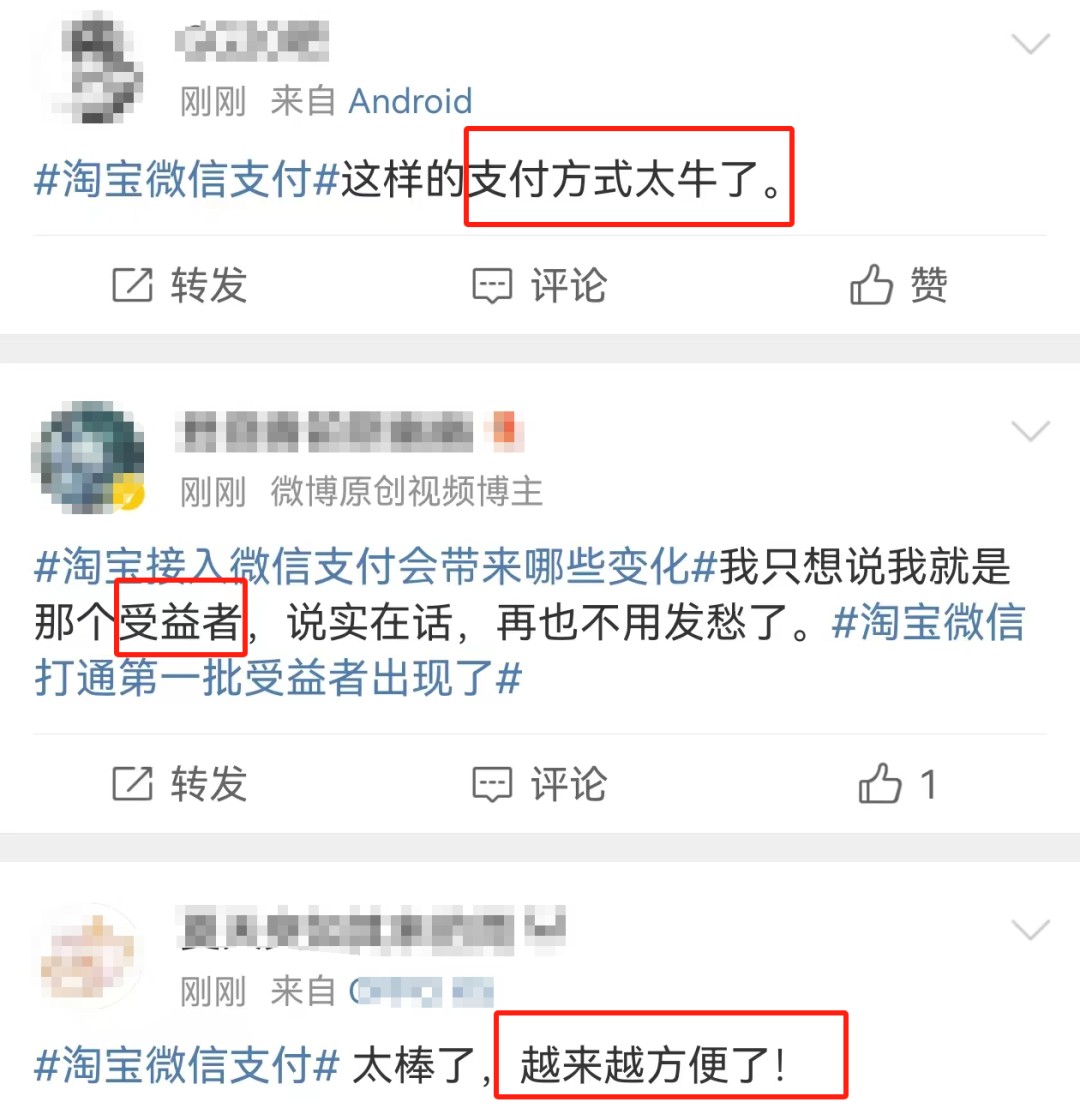This screenshot has height=1102, width=1080.
Task: Open the third post author's avatar
Action: pos(89,956)
